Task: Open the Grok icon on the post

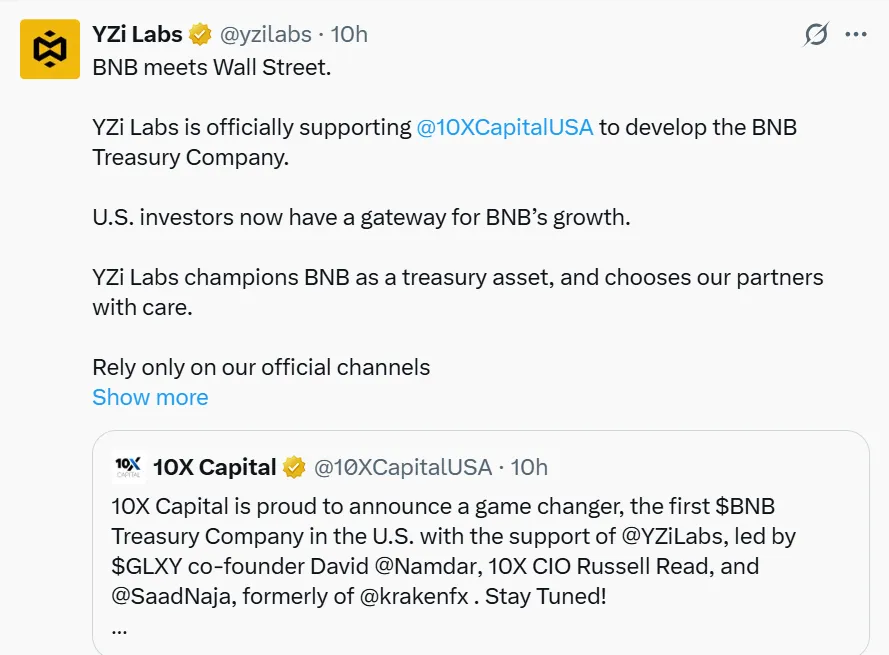Action: (x=816, y=35)
